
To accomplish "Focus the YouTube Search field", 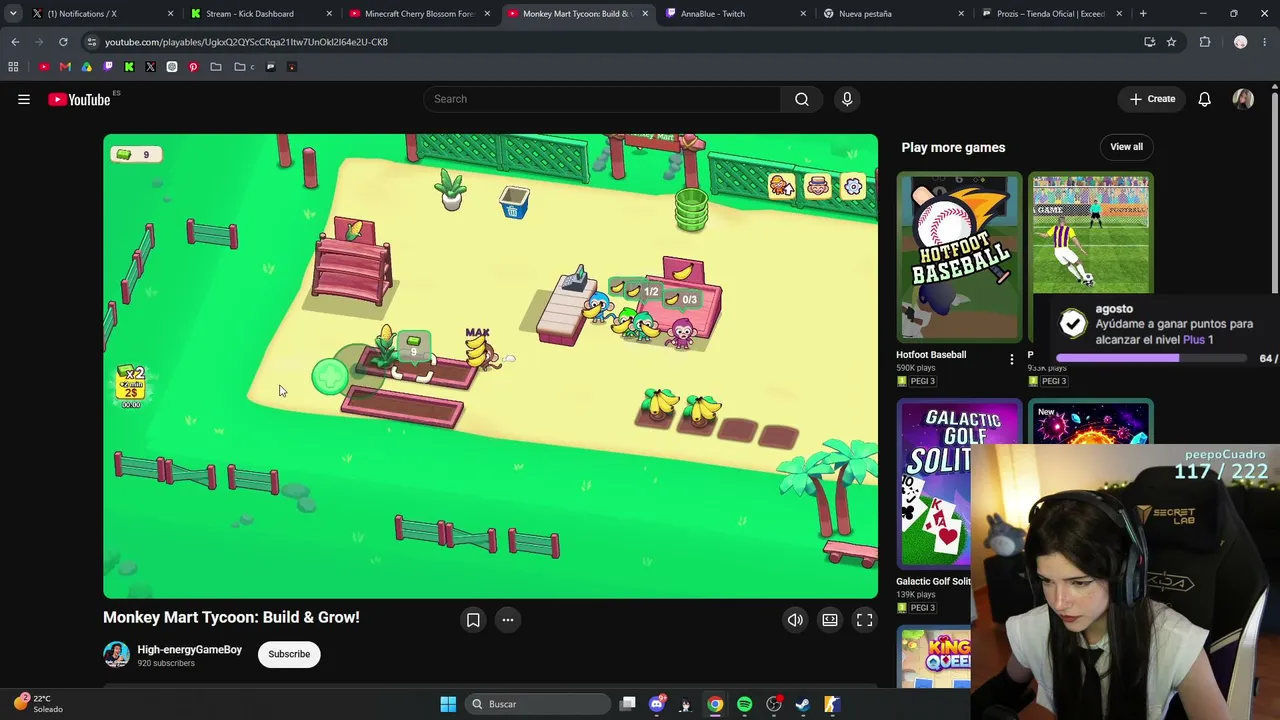I will 603,99.
